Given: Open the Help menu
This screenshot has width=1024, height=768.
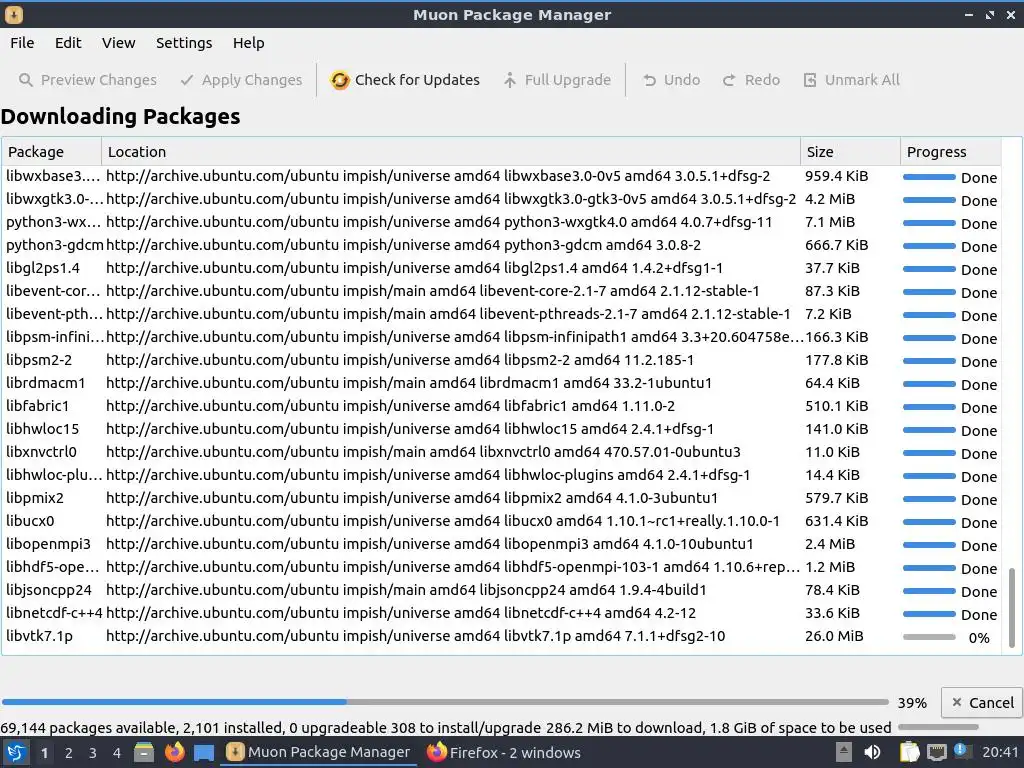Looking at the screenshot, I should pyautogui.click(x=248, y=43).
